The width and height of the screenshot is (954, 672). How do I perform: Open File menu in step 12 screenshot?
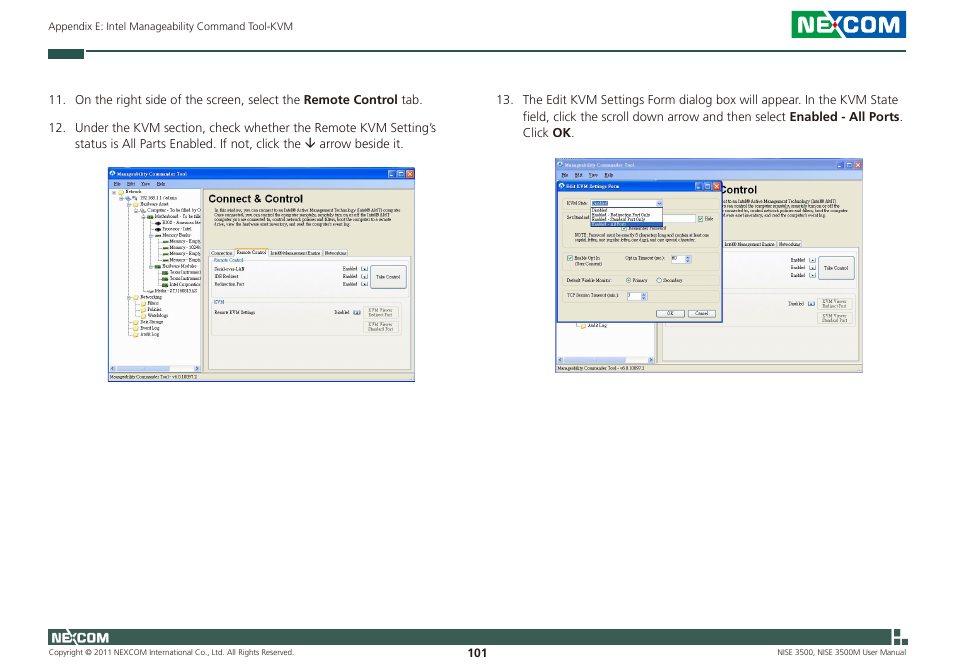[x=117, y=184]
